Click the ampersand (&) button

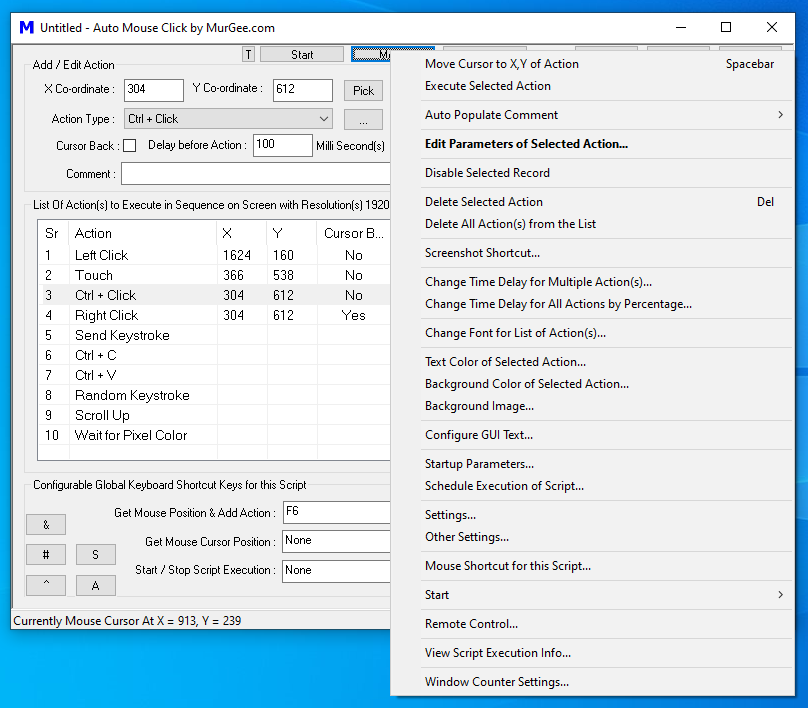coord(46,525)
